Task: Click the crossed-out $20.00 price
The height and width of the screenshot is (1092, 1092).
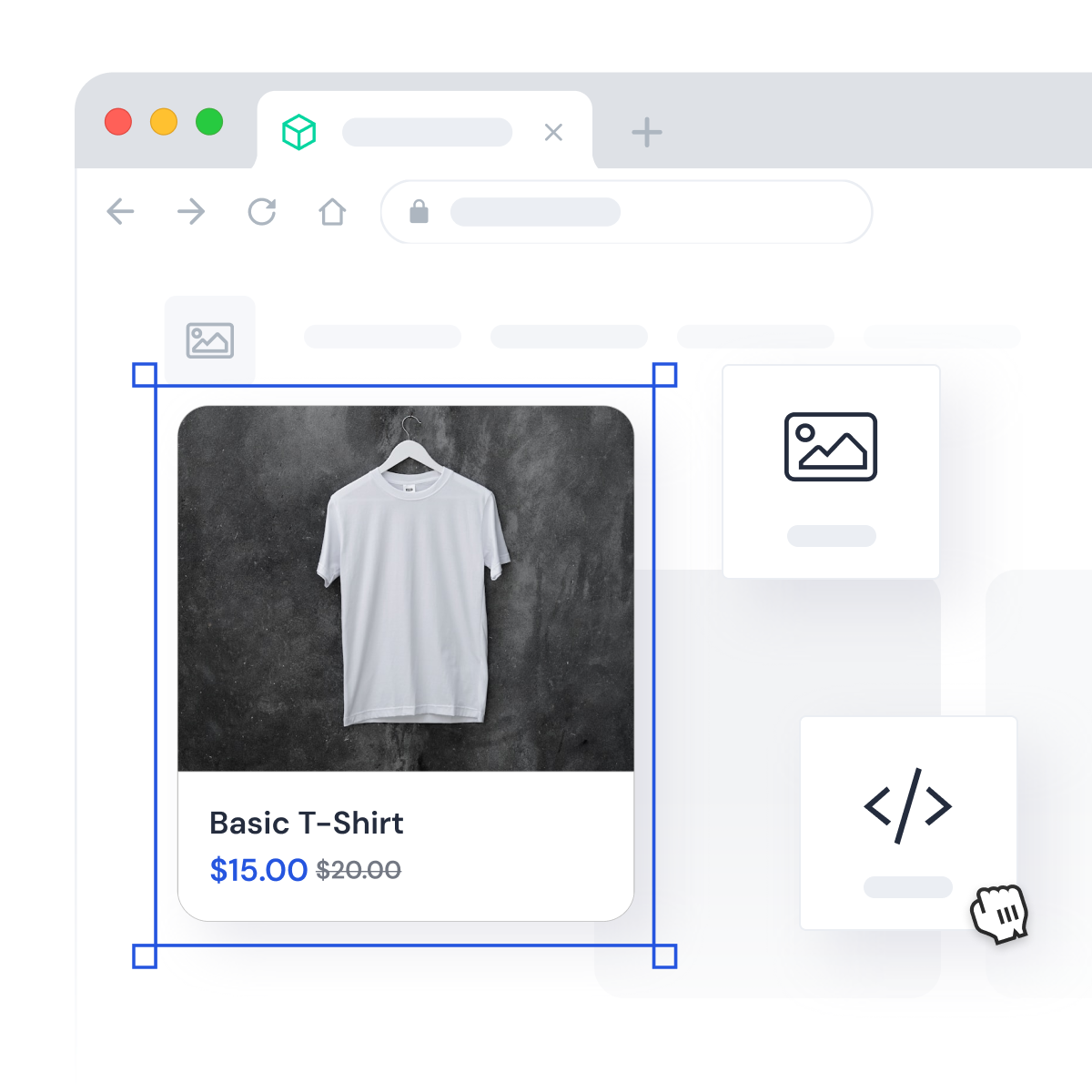Action: [359, 871]
